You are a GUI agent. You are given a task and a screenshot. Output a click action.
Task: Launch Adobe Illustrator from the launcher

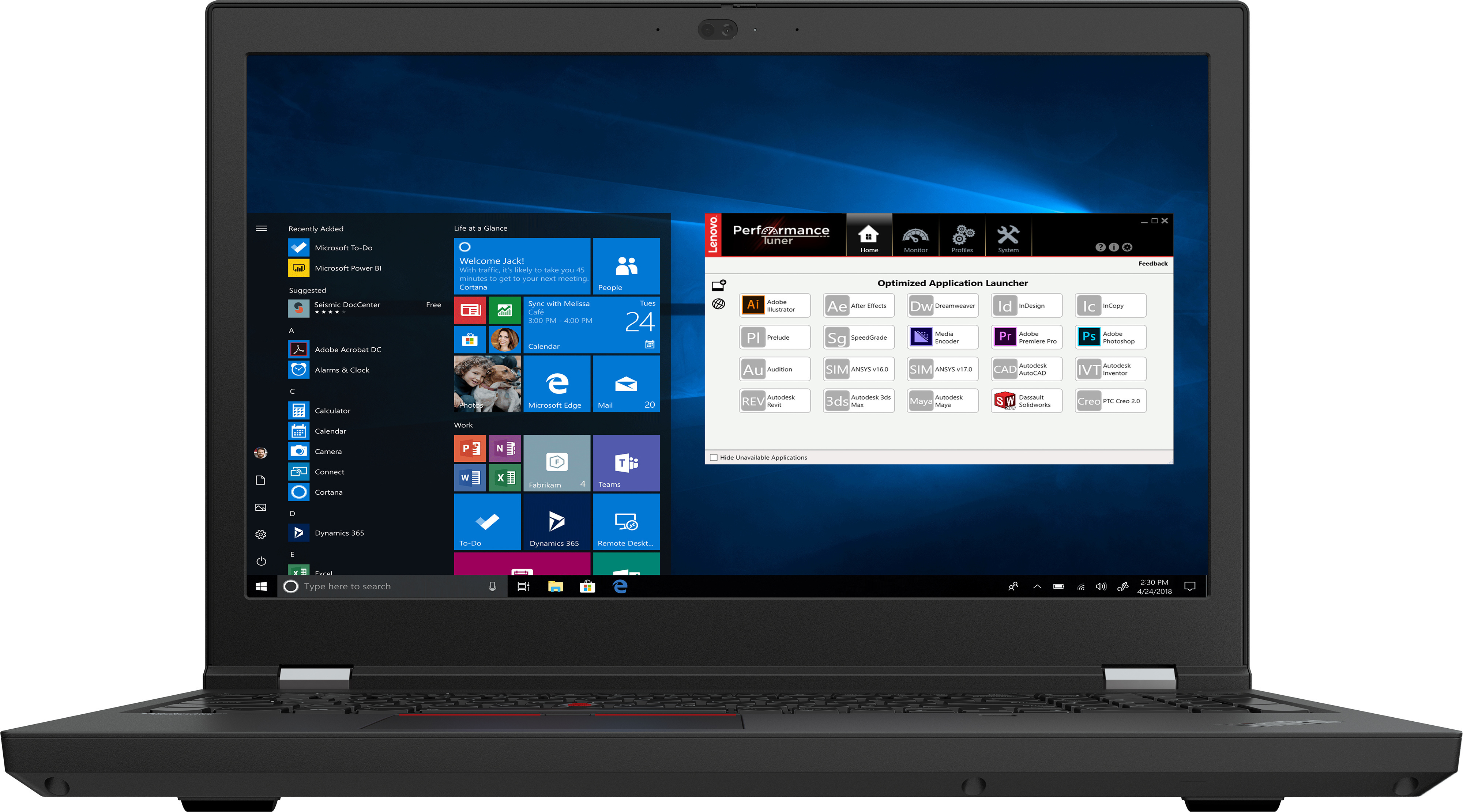(774, 306)
